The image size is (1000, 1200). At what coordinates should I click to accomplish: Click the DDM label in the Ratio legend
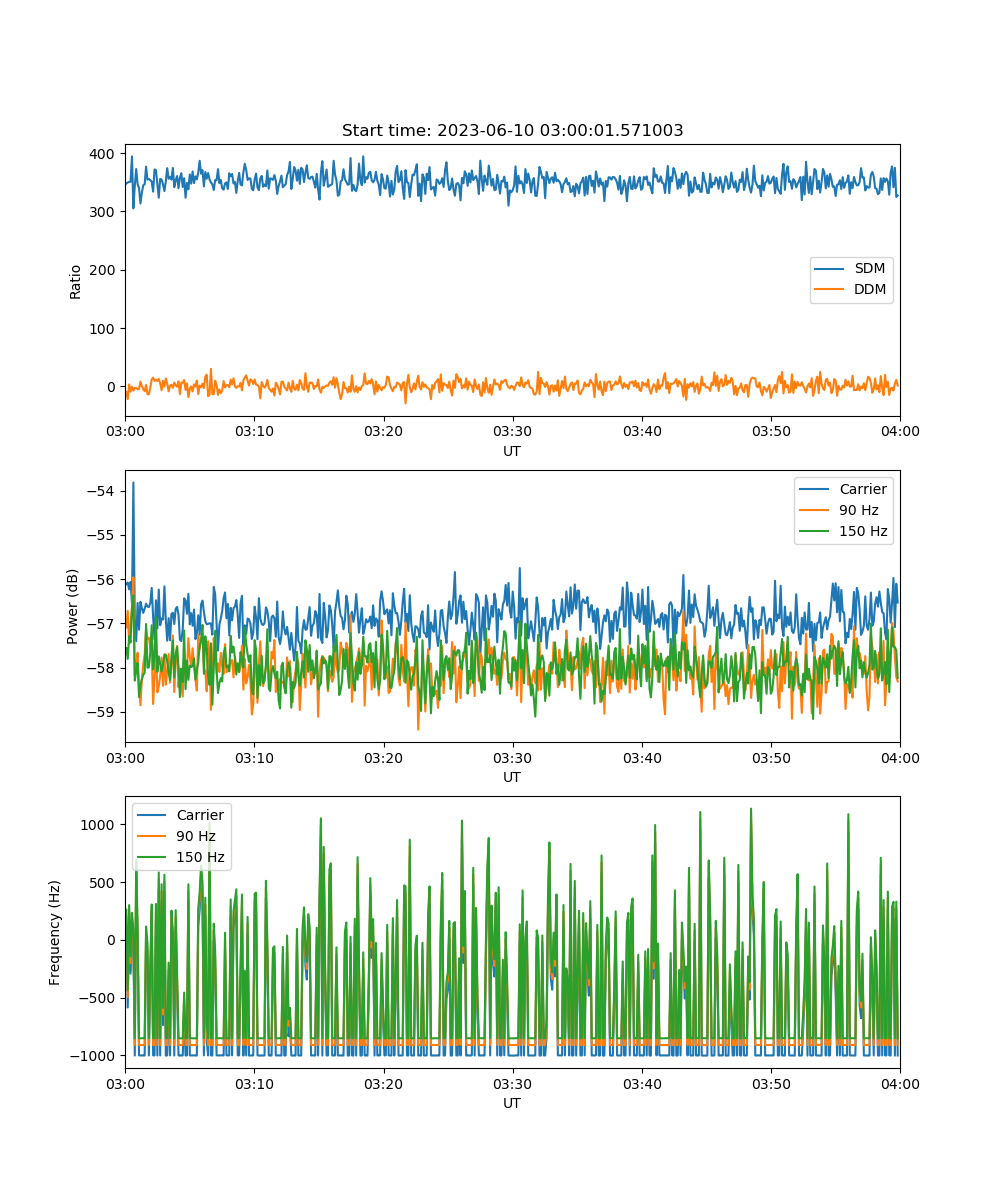pos(869,290)
